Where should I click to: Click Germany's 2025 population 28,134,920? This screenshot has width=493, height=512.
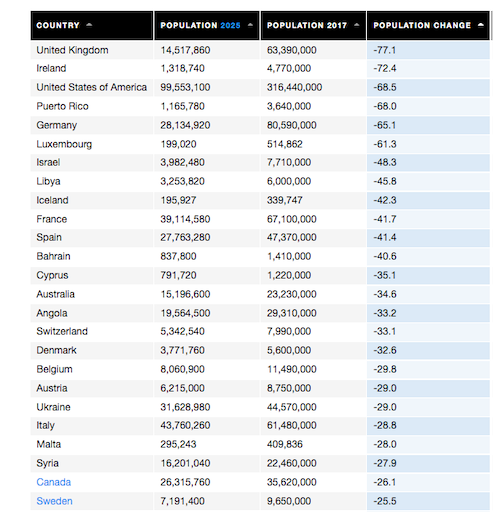pyautogui.click(x=185, y=125)
